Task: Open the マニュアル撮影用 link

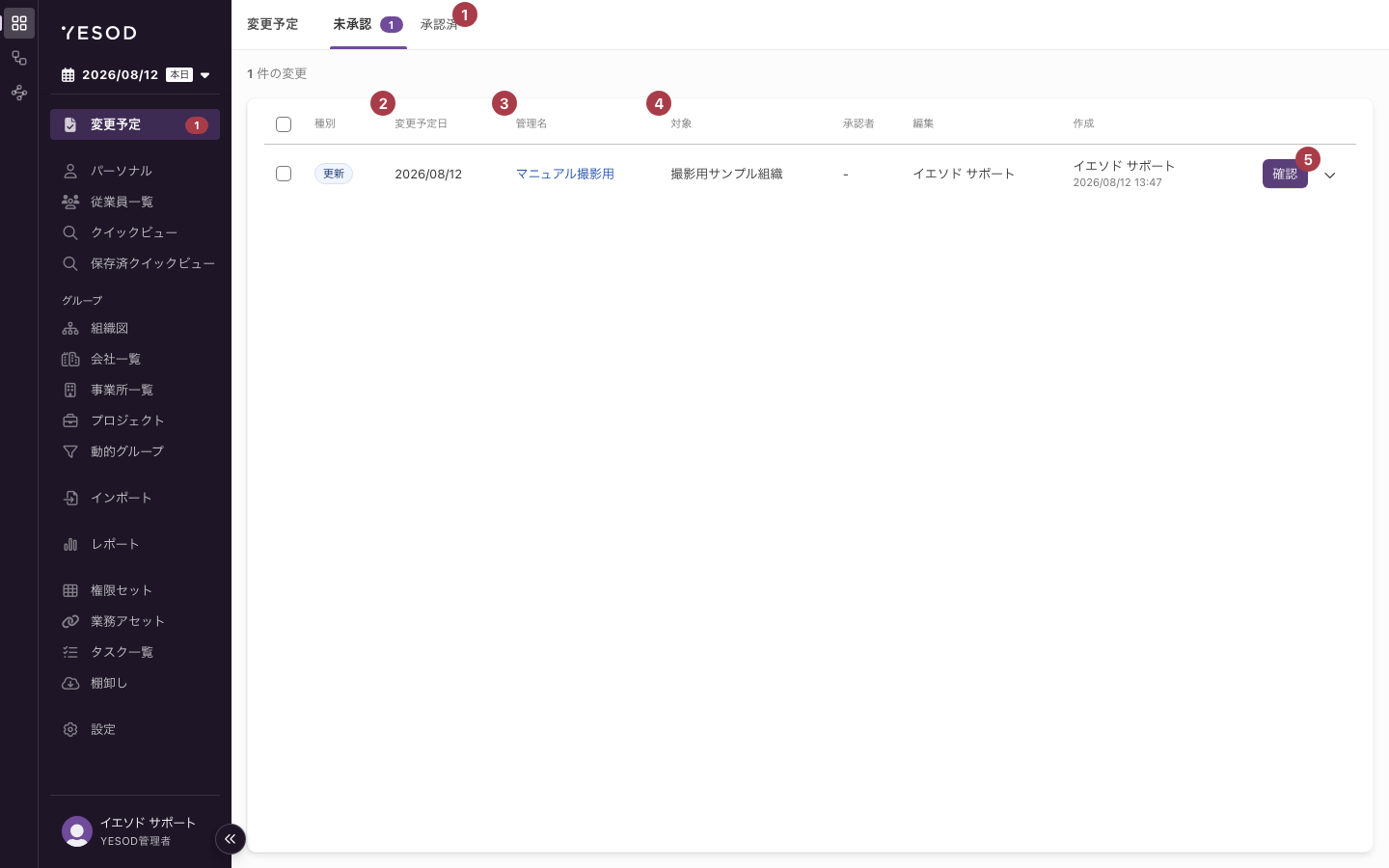Action: [565, 174]
